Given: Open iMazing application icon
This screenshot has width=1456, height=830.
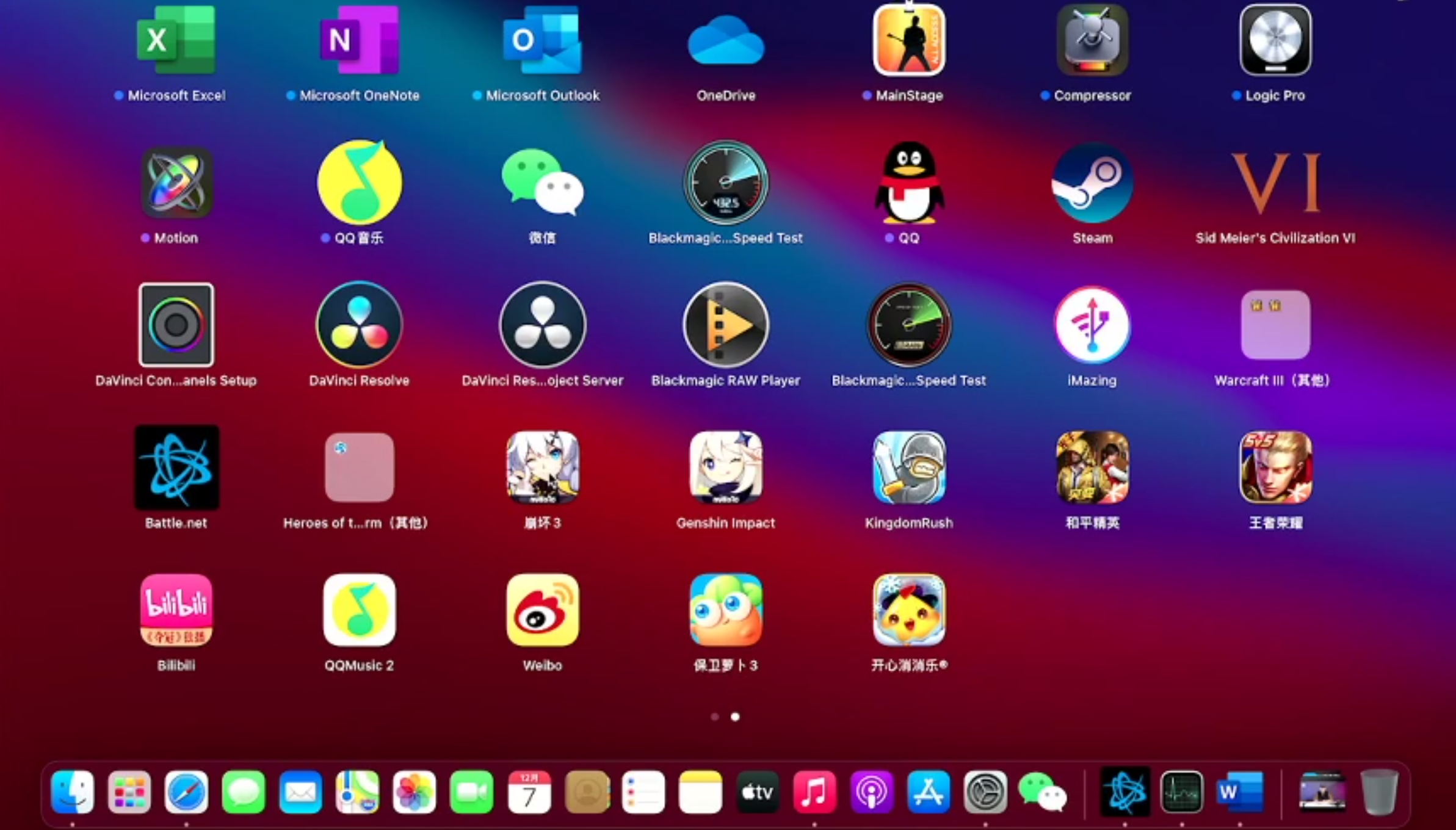Looking at the screenshot, I should coord(1092,325).
